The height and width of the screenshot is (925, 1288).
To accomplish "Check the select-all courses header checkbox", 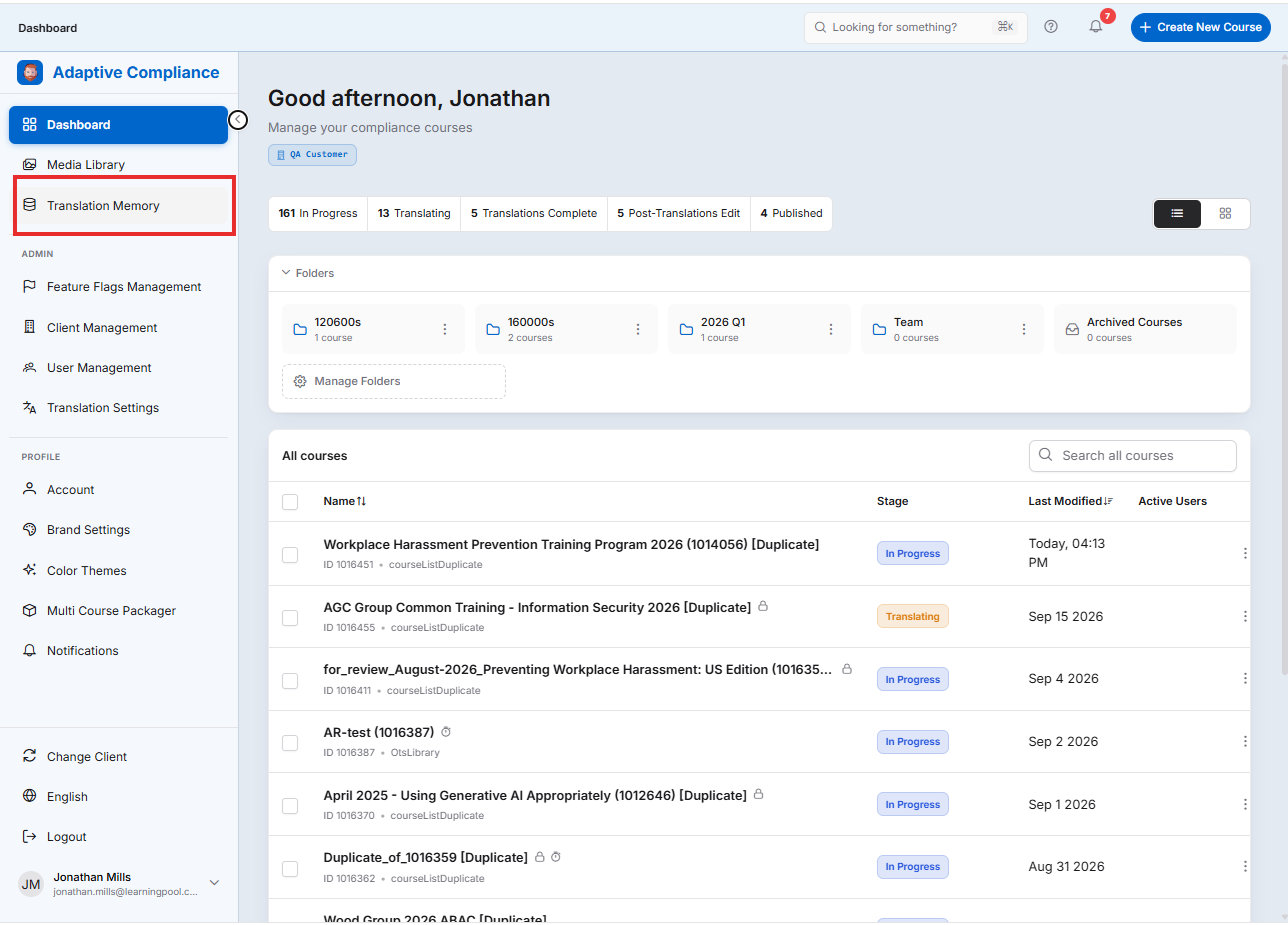I will [290, 502].
